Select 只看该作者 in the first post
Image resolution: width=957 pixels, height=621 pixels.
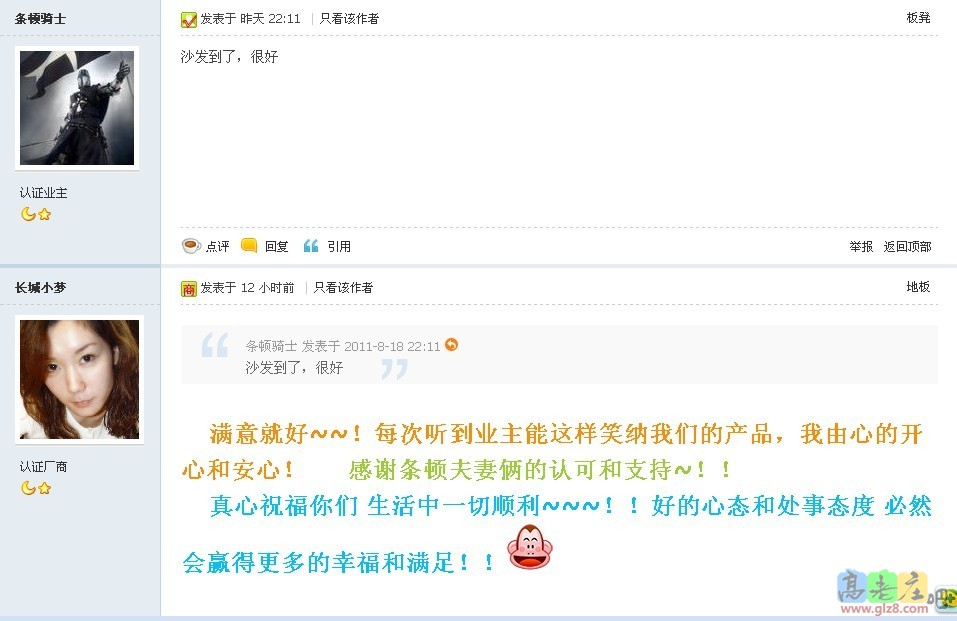[x=349, y=19]
